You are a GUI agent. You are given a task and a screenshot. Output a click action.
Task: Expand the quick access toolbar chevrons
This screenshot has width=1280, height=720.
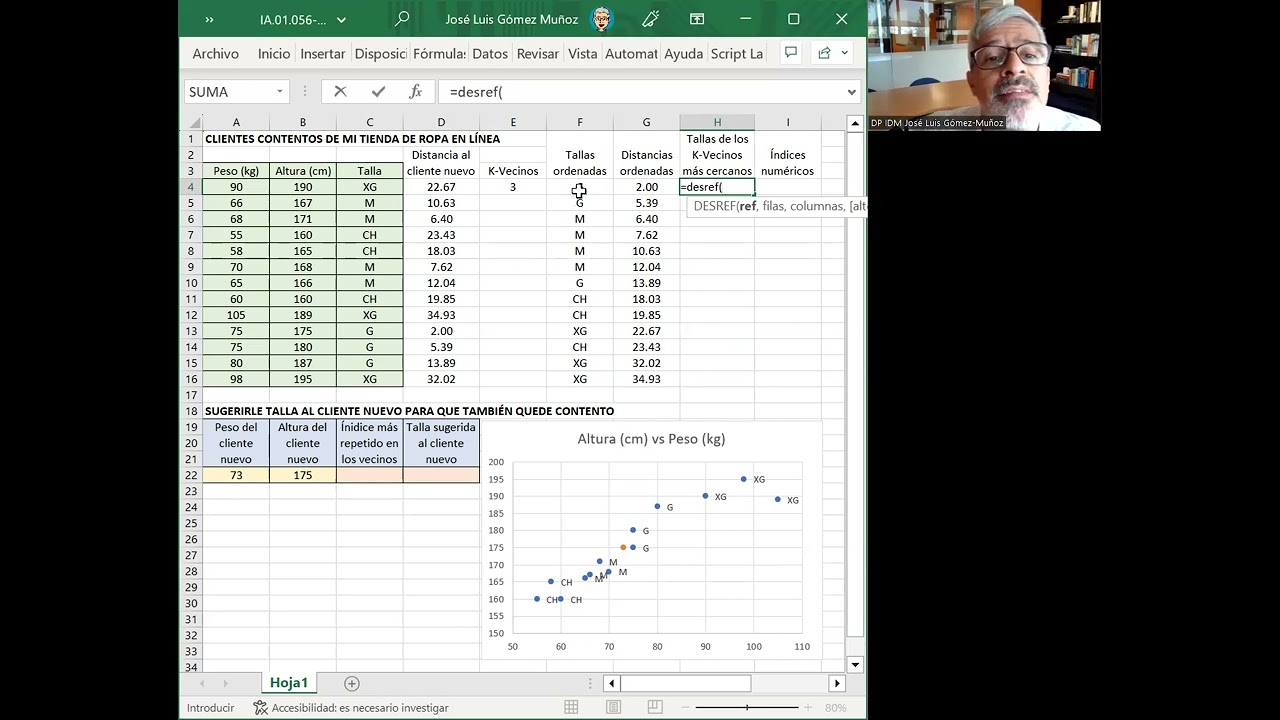click(x=209, y=19)
